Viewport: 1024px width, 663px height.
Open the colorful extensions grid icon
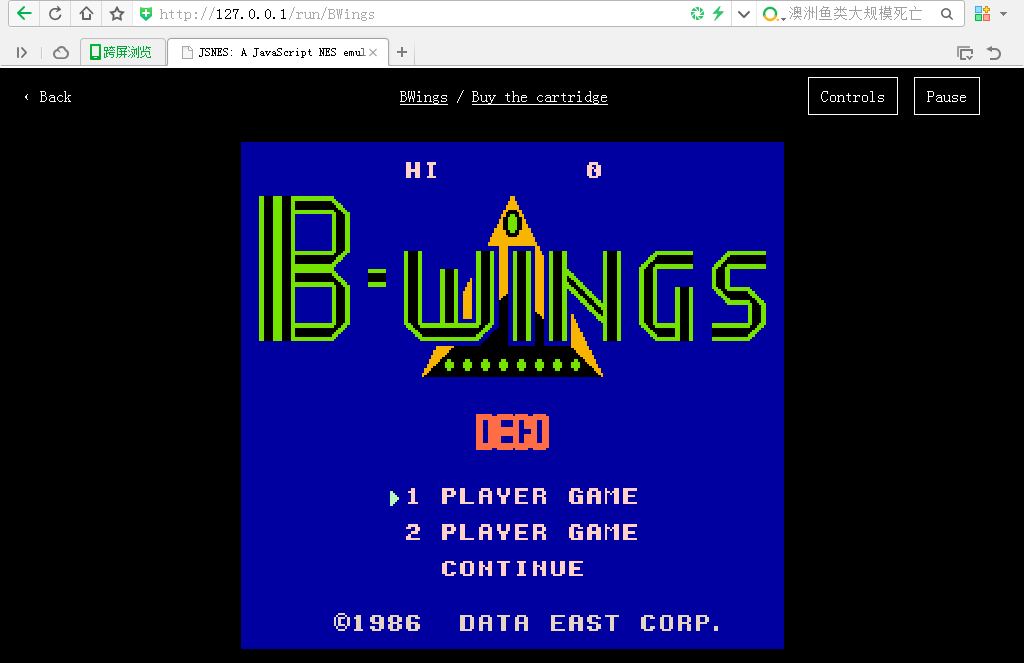point(982,14)
